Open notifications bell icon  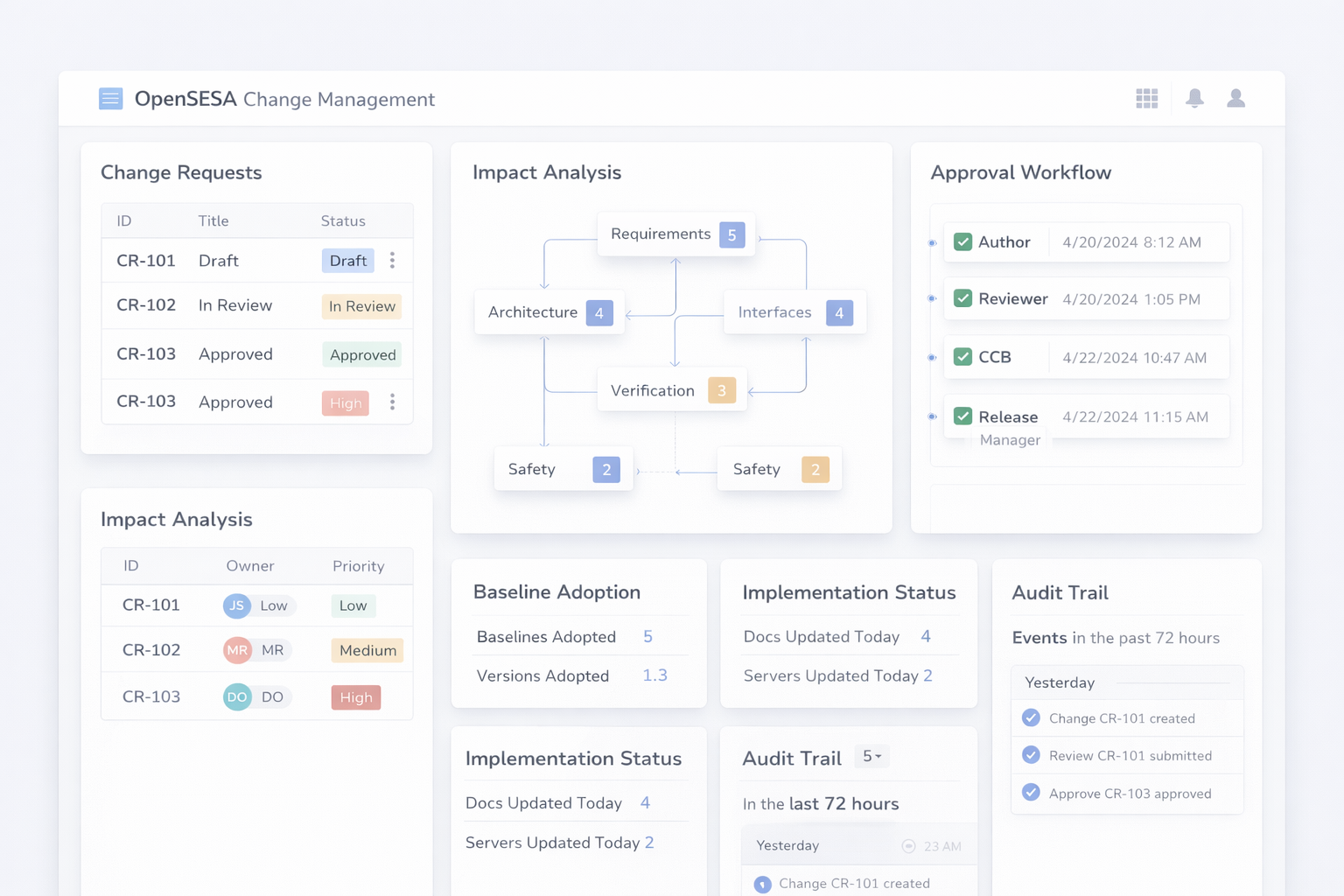1194,99
